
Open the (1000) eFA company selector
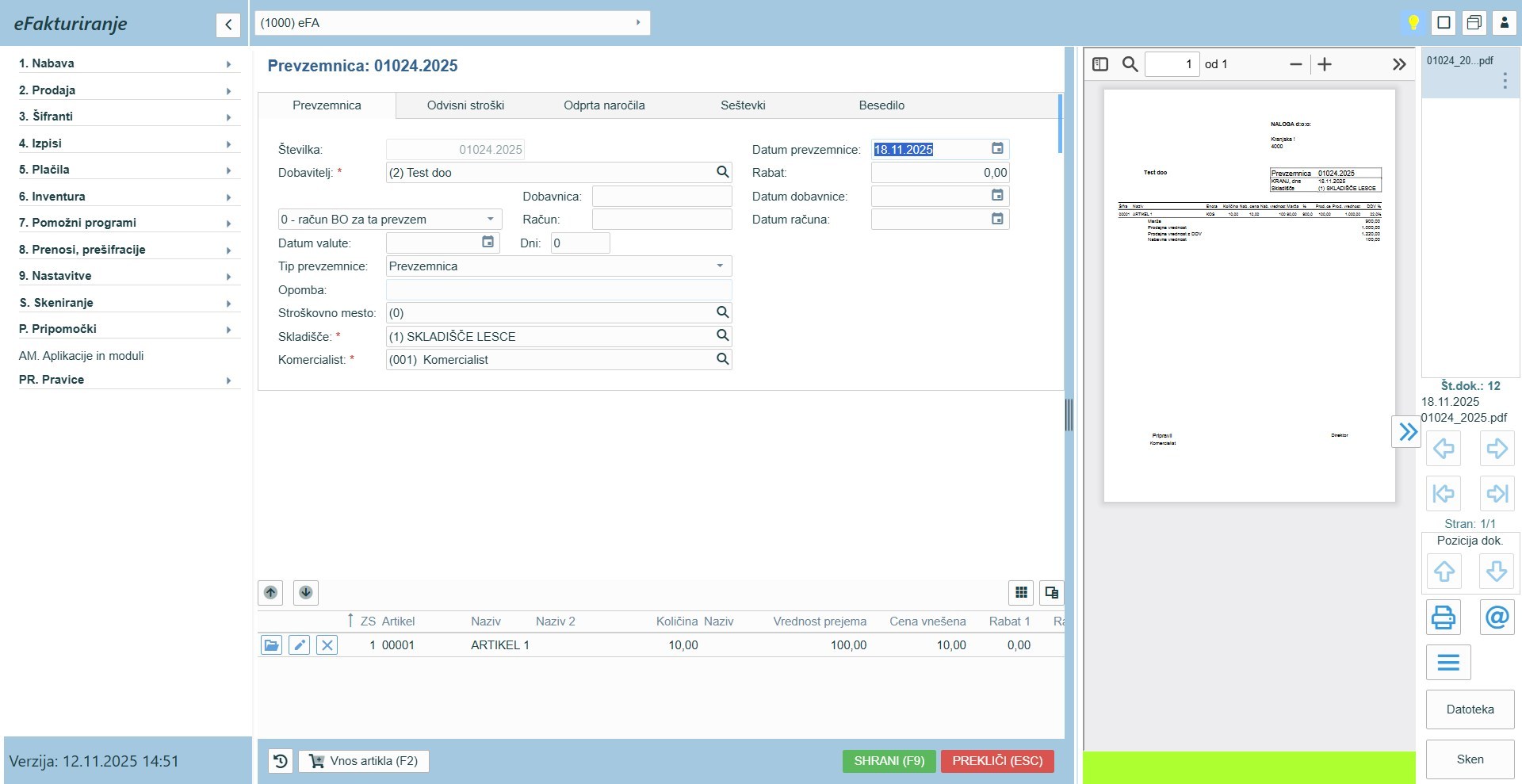click(452, 23)
